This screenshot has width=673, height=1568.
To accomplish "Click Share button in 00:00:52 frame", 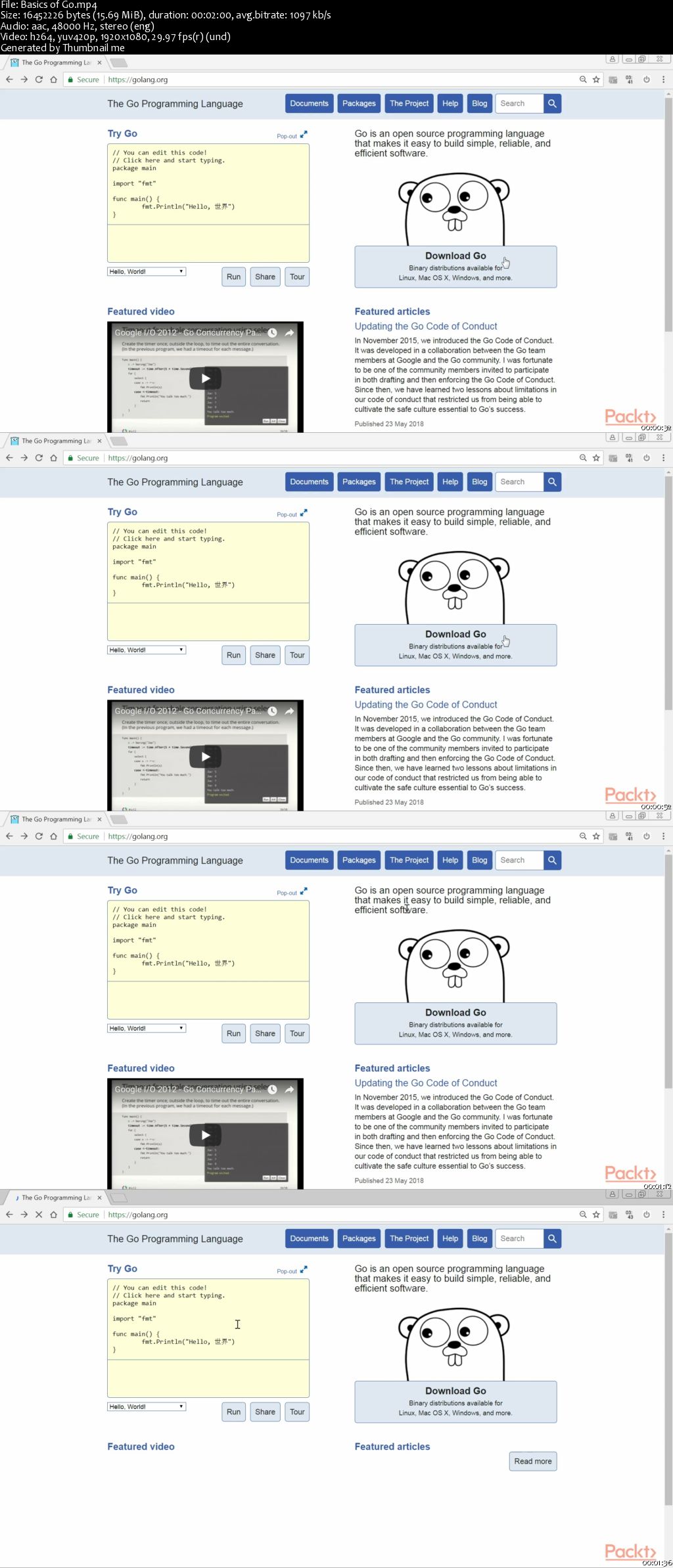I will [265, 655].
